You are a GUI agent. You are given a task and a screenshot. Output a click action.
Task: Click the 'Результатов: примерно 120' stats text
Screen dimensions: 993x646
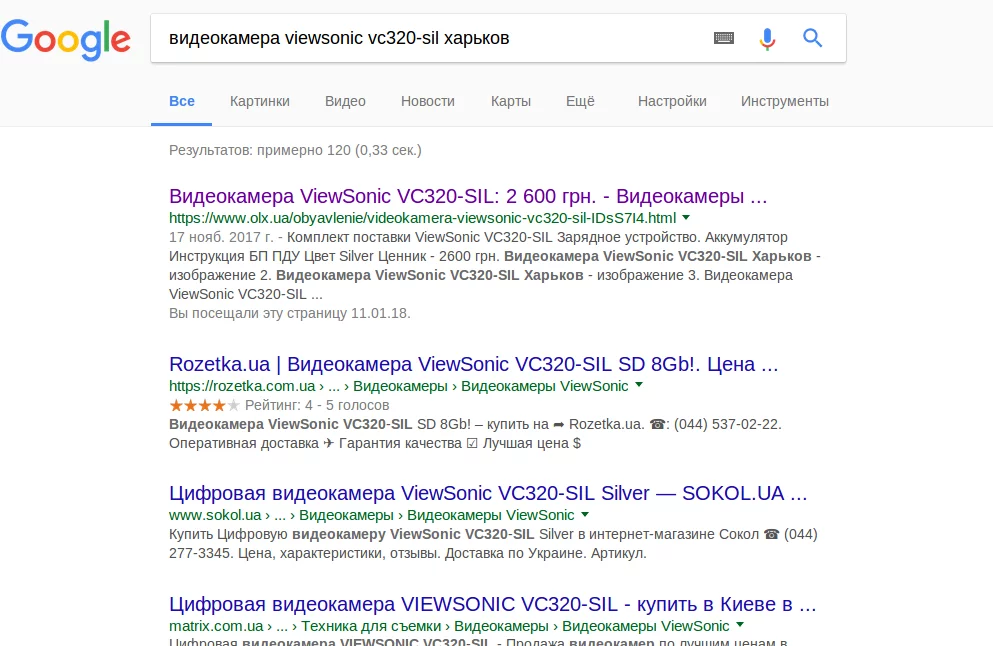pyautogui.click(x=295, y=150)
